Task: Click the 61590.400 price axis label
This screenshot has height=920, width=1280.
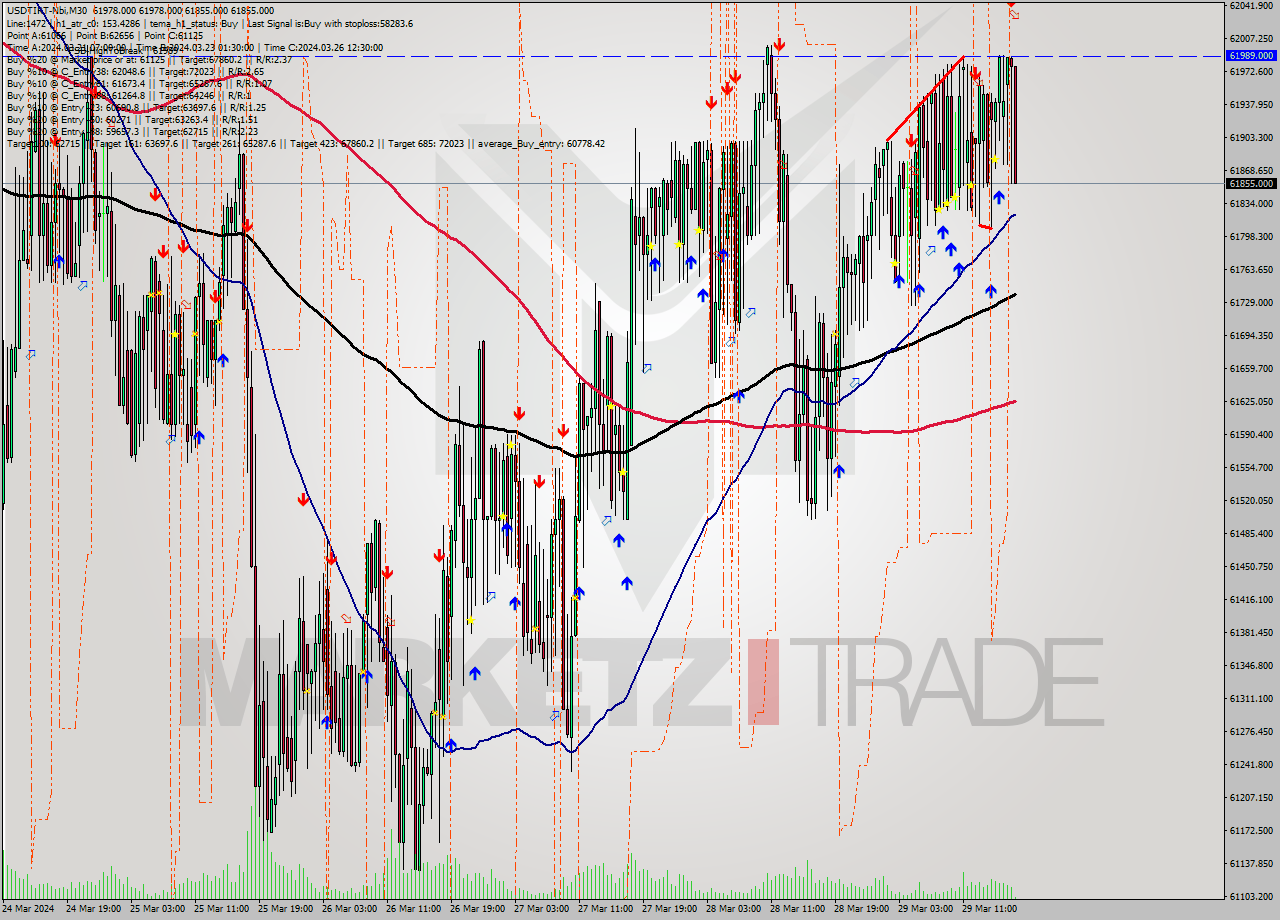Action: (x=1251, y=434)
